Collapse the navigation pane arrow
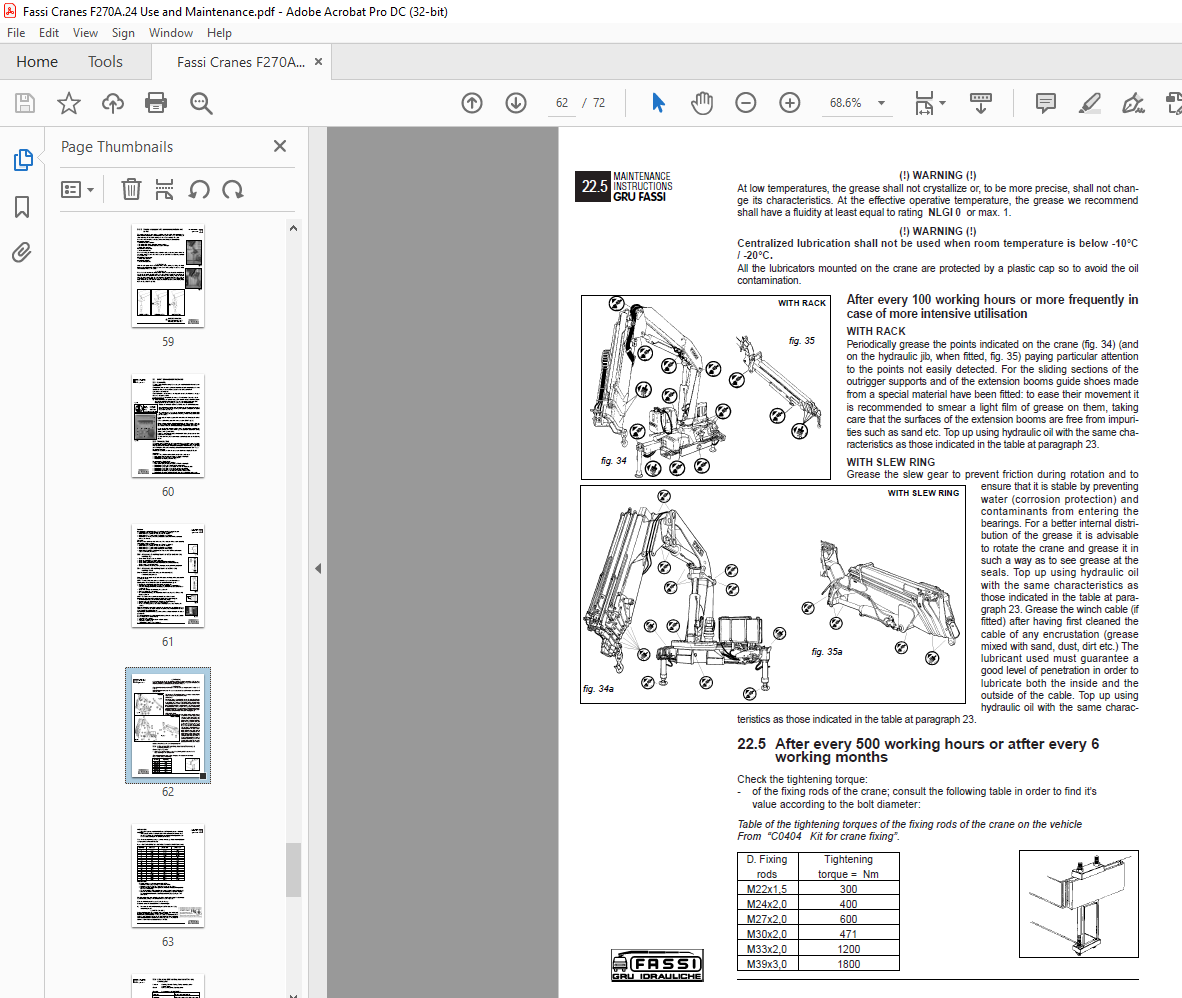Image resolution: width=1182 pixels, height=998 pixels. point(318,568)
